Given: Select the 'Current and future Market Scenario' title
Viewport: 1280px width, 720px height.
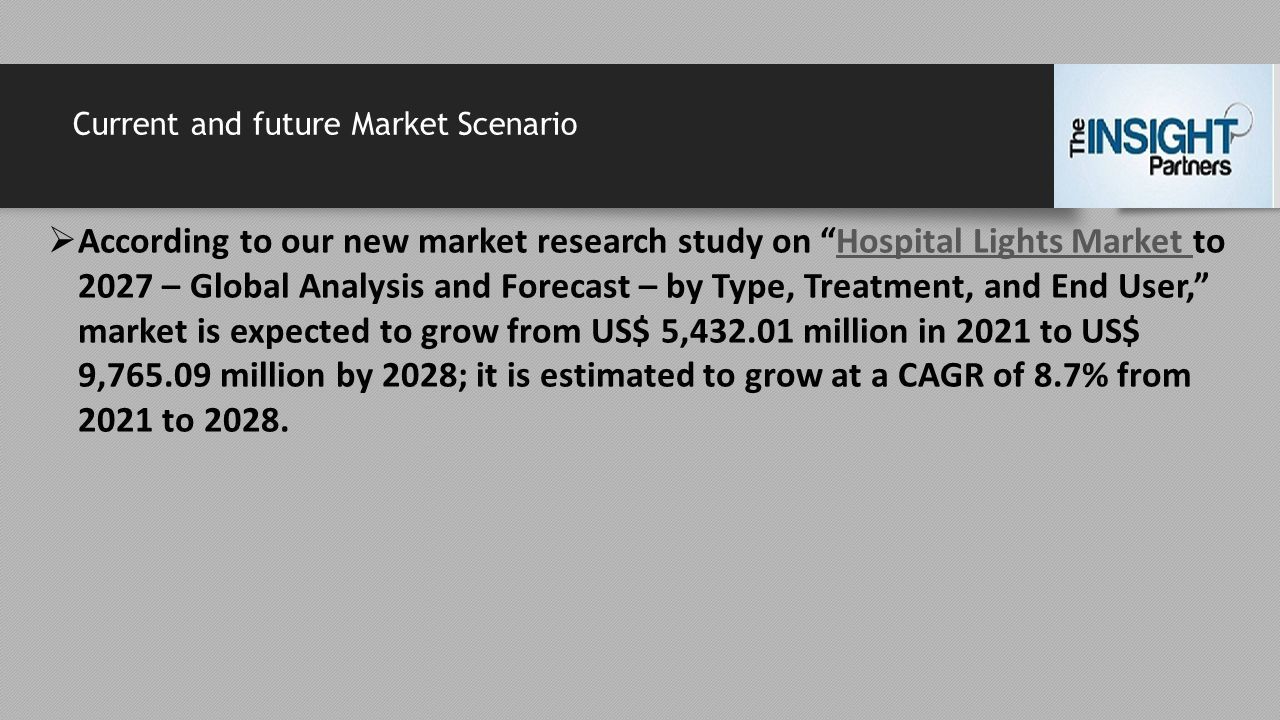Looking at the screenshot, I should (325, 125).
